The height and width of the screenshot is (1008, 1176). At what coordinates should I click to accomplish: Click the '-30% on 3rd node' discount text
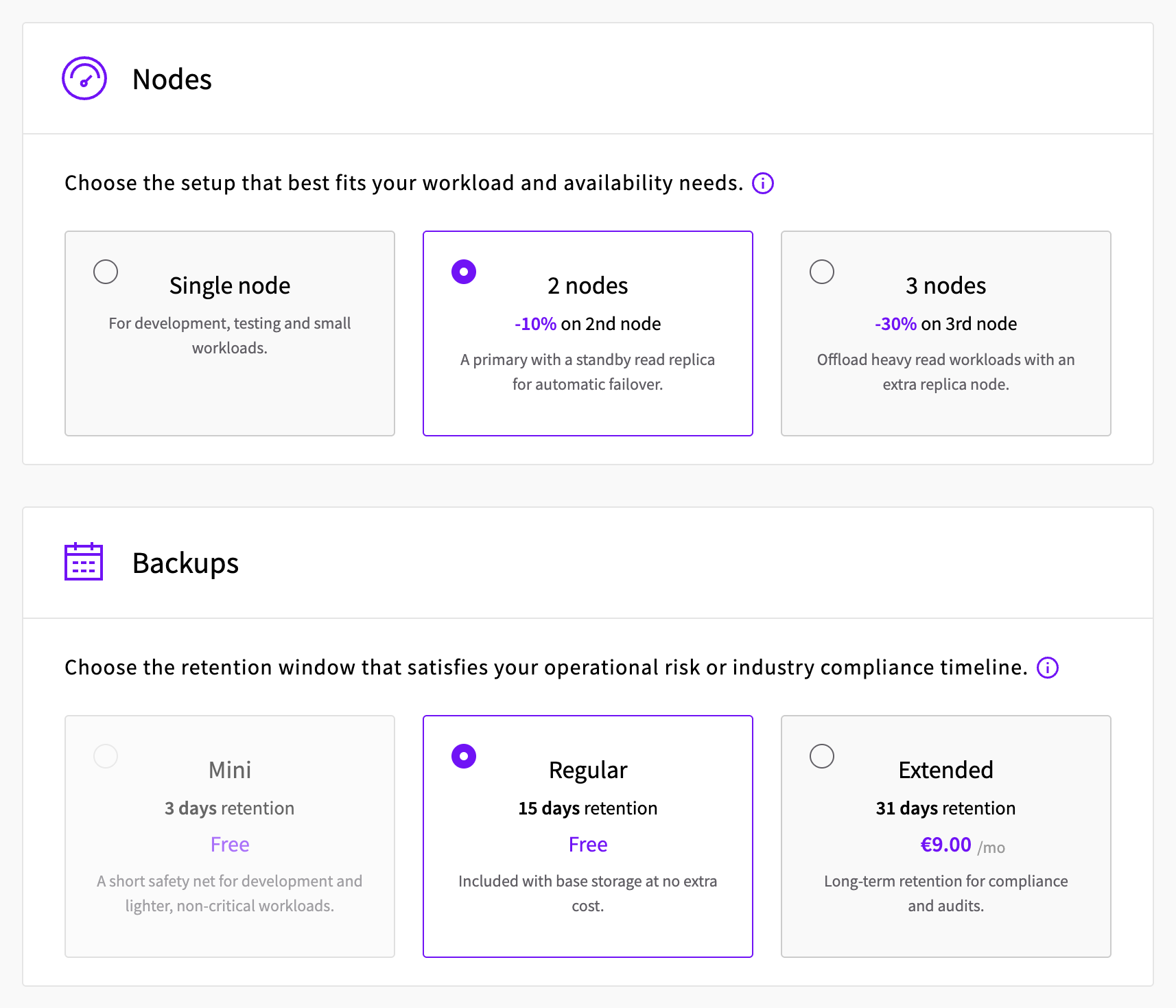[946, 324]
